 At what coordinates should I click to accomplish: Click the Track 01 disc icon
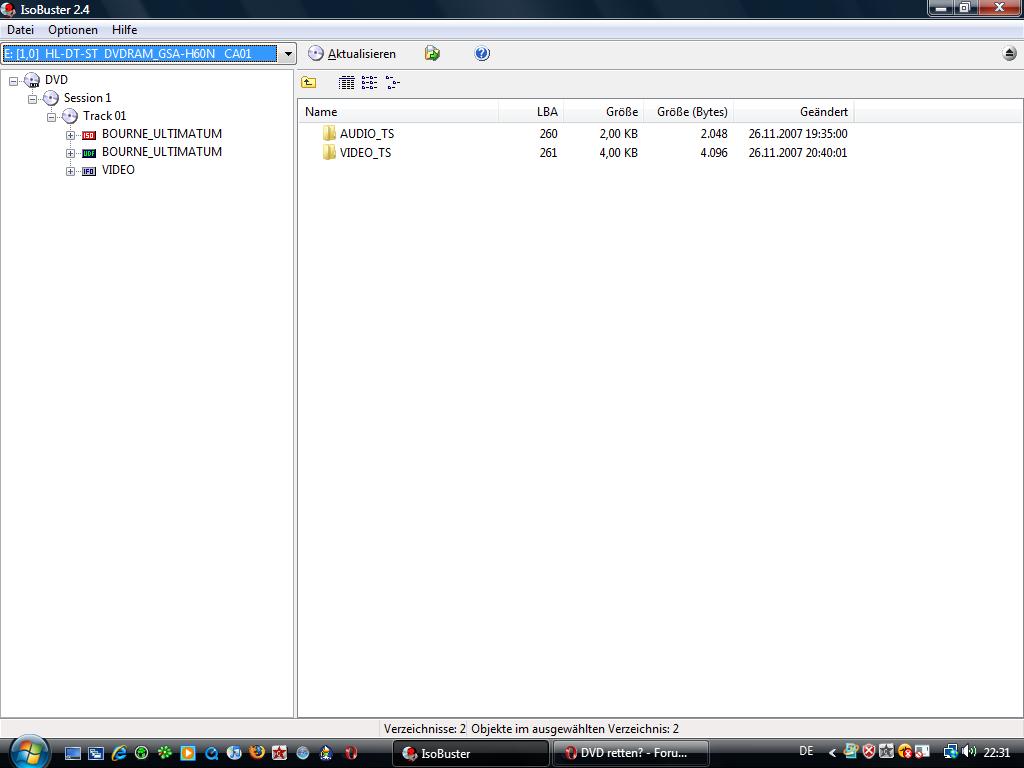[70, 116]
